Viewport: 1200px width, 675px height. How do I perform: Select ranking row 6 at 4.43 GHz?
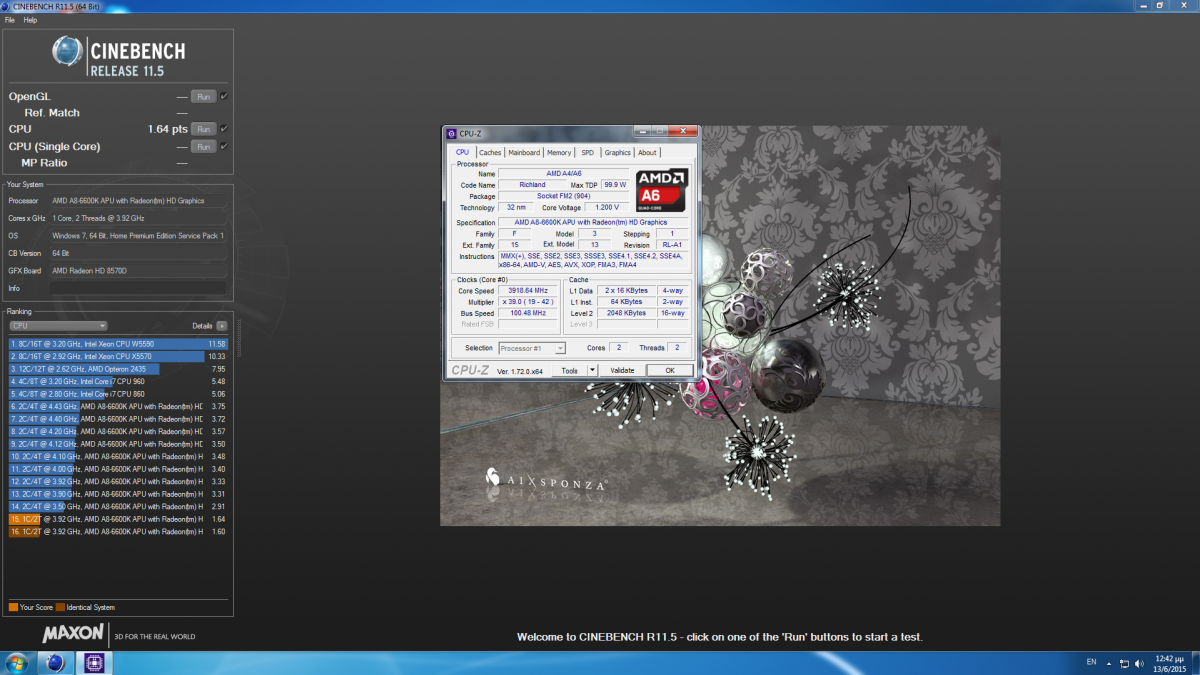coord(119,406)
